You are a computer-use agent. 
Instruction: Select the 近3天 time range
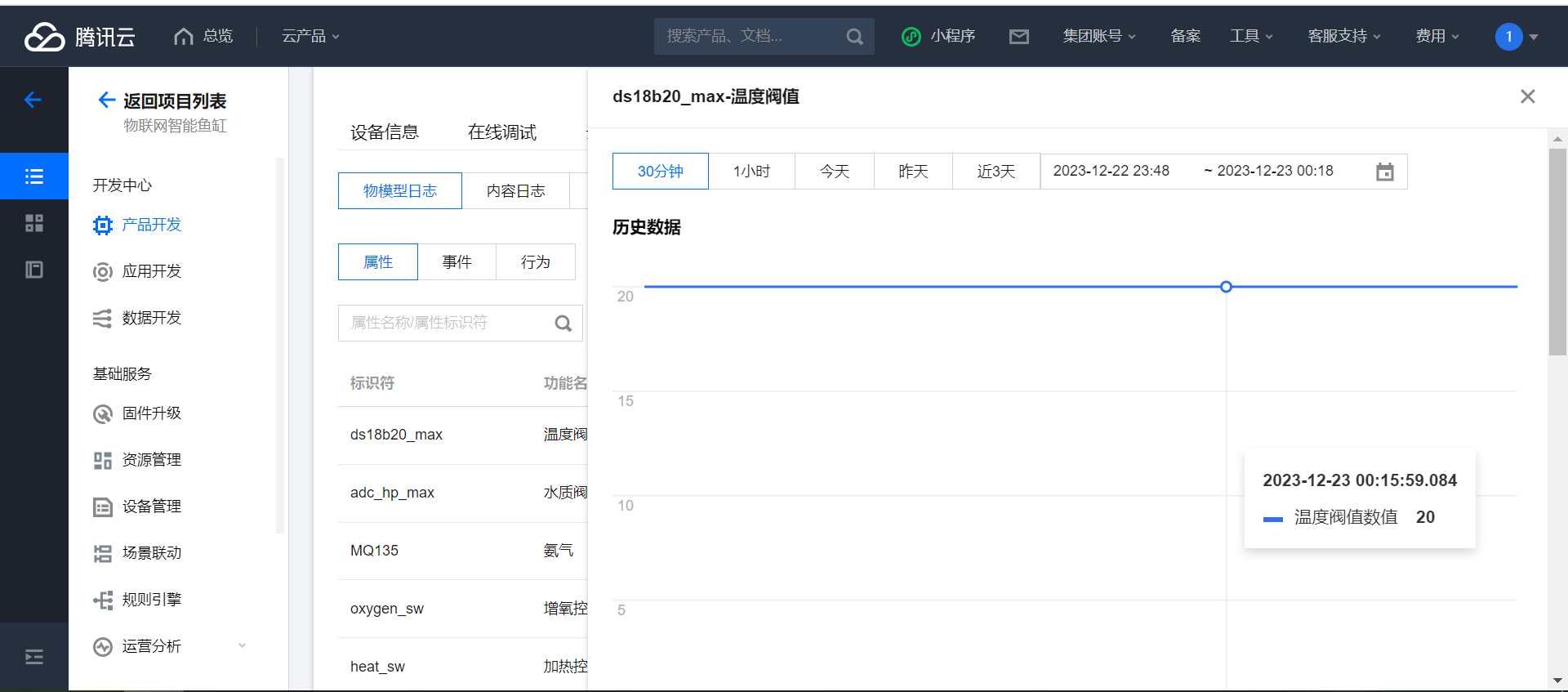pyautogui.click(x=996, y=172)
